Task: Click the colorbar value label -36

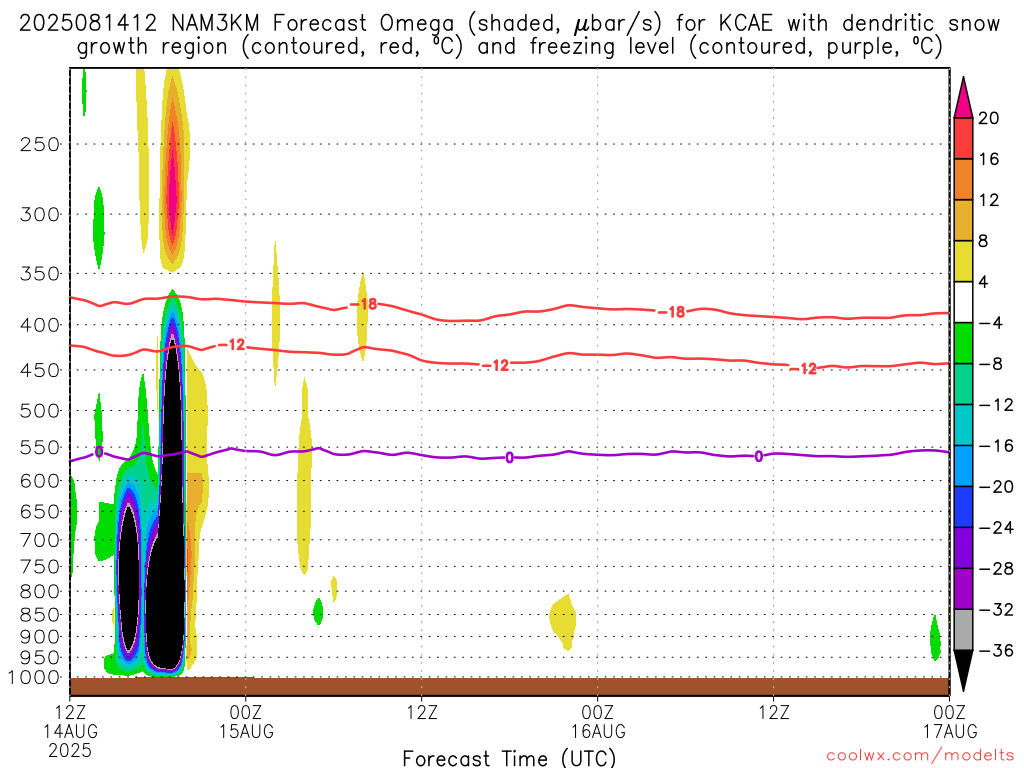Action: point(996,650)
